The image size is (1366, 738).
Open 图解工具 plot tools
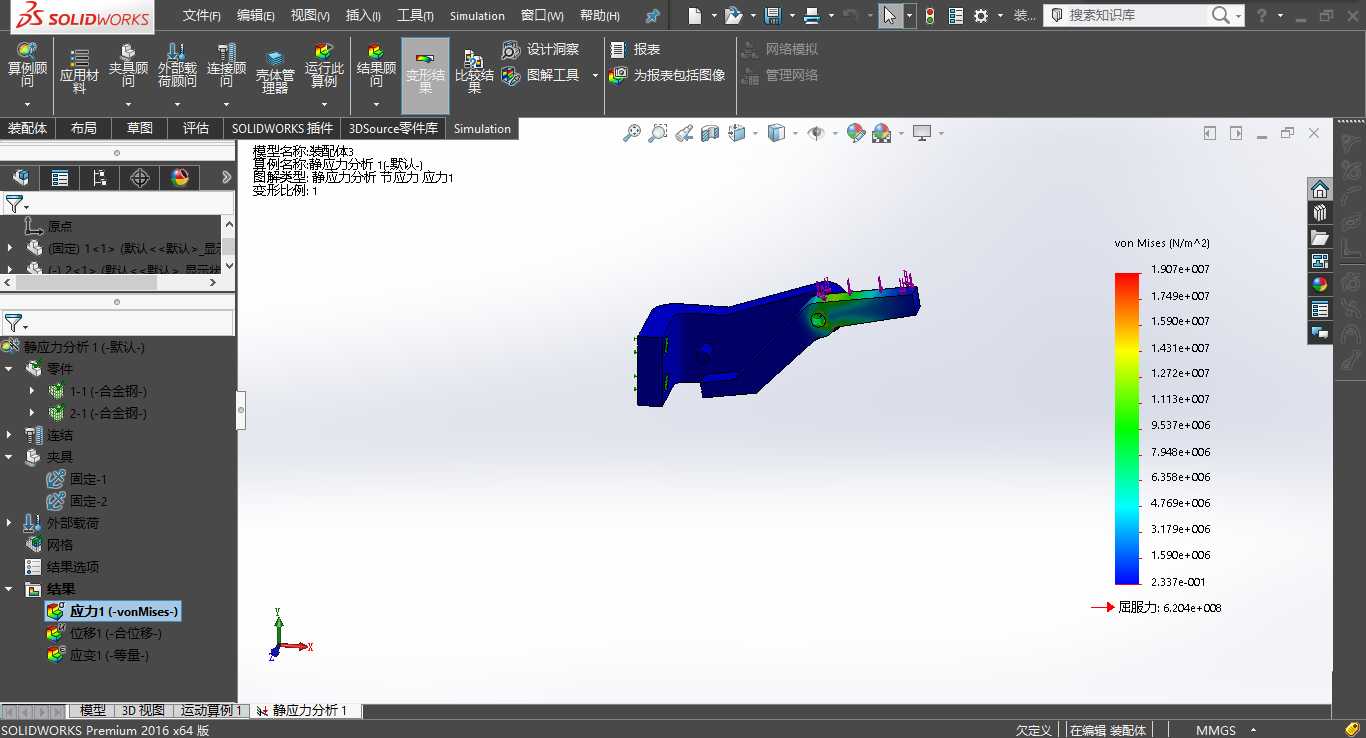(x=541, y=75)
